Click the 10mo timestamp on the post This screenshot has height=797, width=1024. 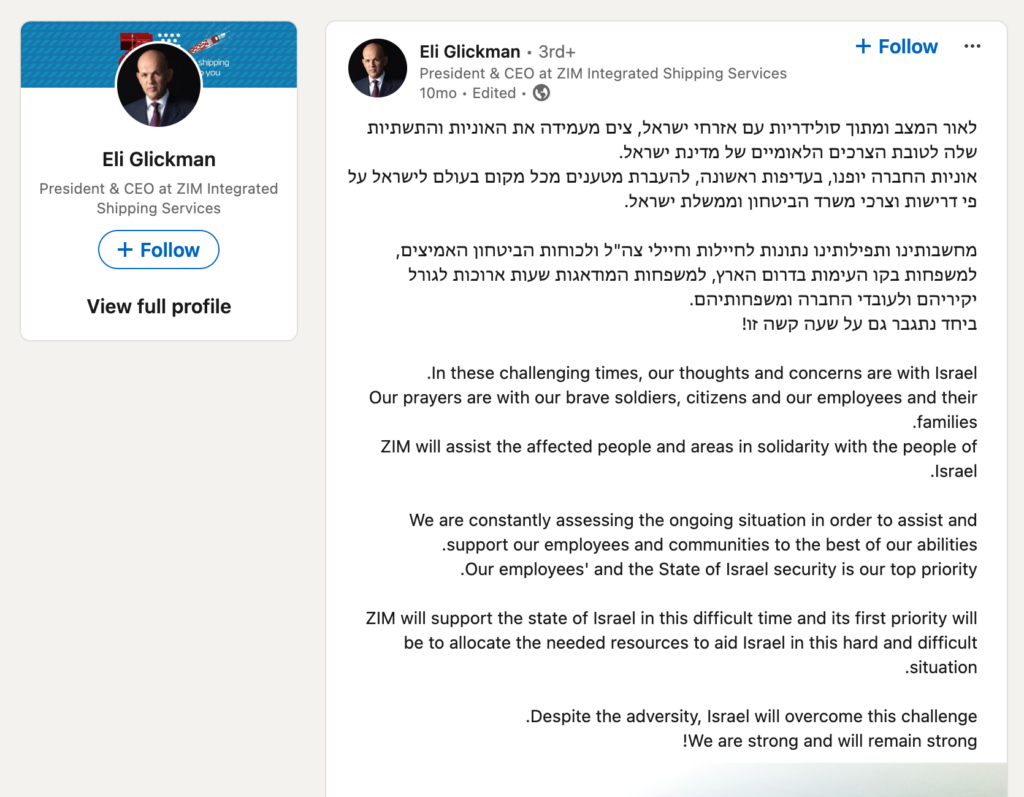pyautogui.click(x=438, y=93)
